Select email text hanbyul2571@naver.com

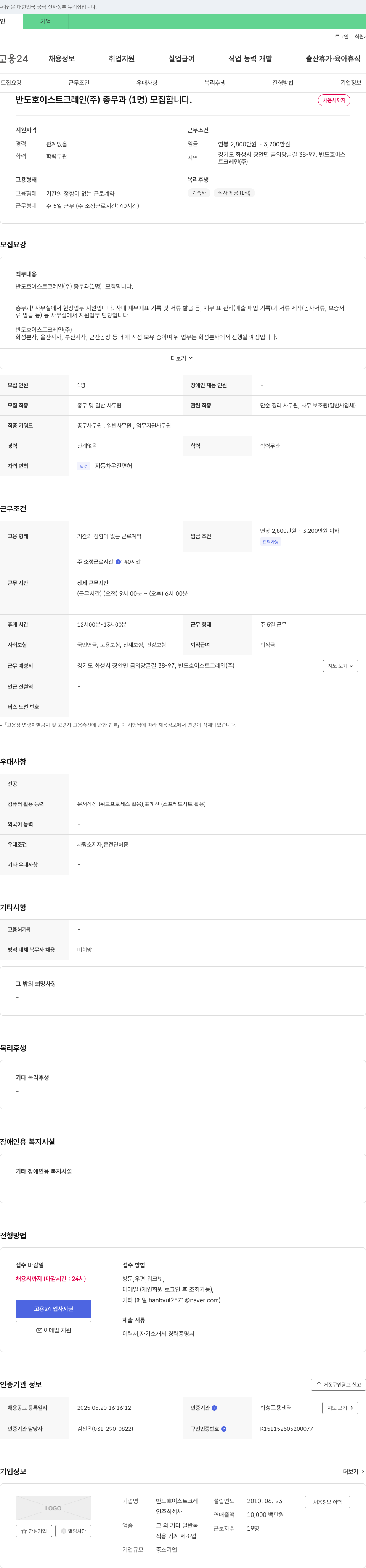click(185, 1300)
